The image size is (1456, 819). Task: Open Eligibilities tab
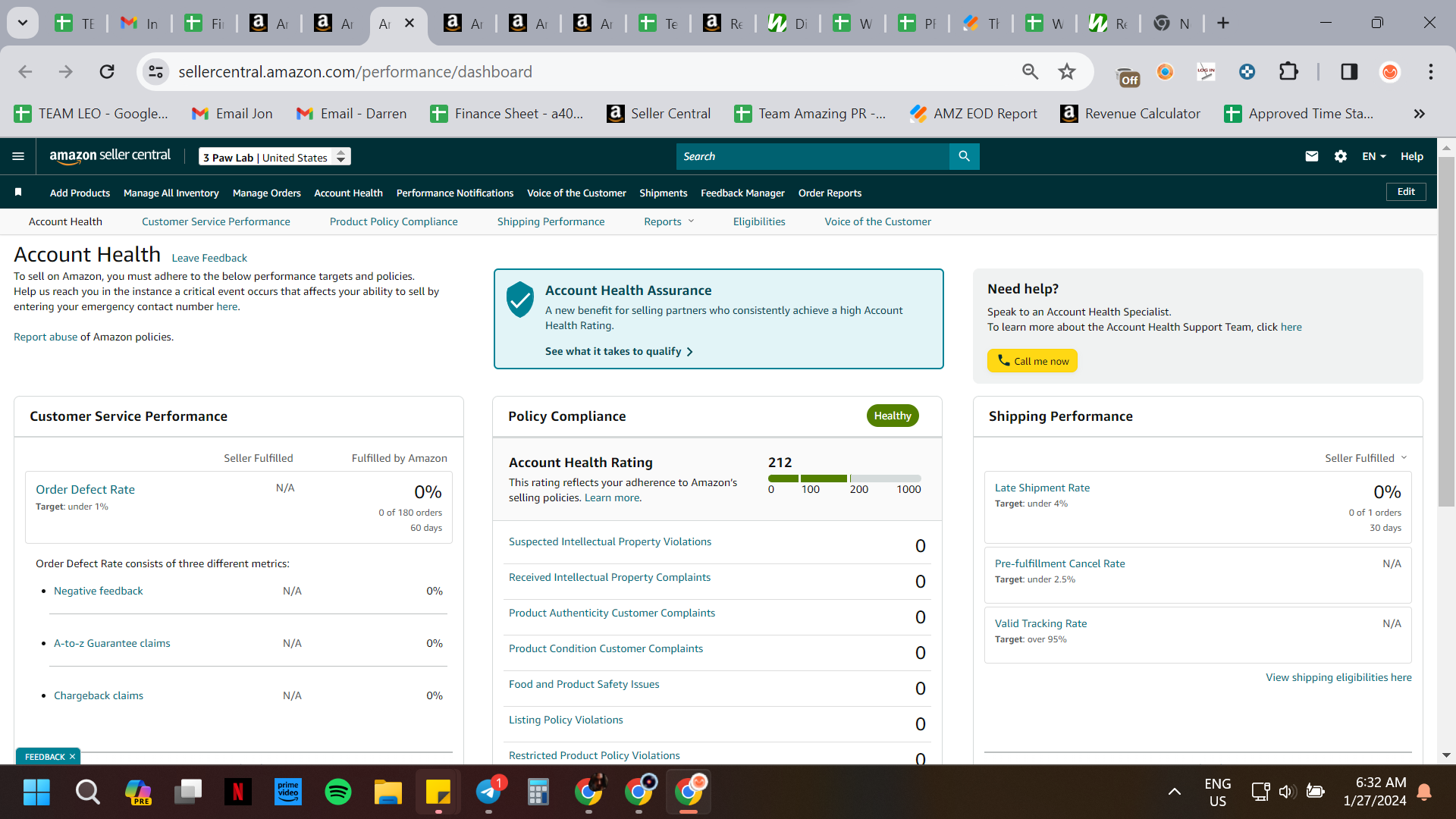(x=759, y=221)
